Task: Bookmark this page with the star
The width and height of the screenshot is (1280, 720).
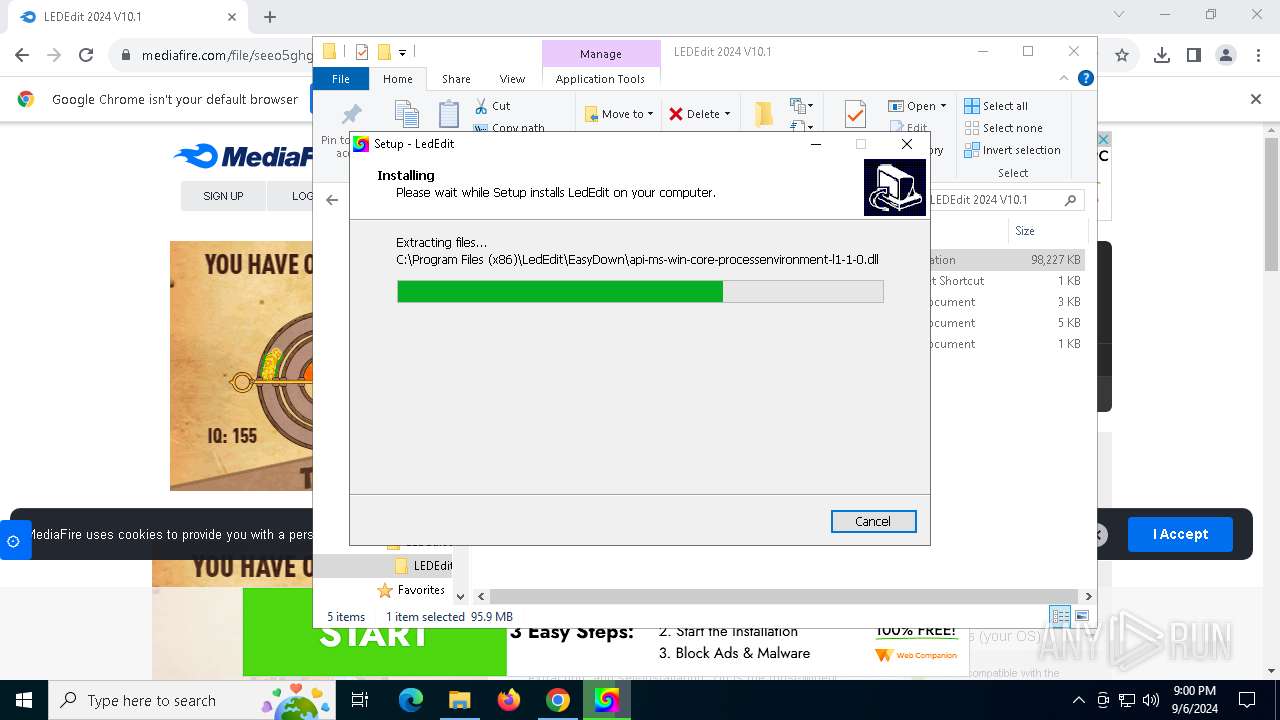Action: (1122, 56)
